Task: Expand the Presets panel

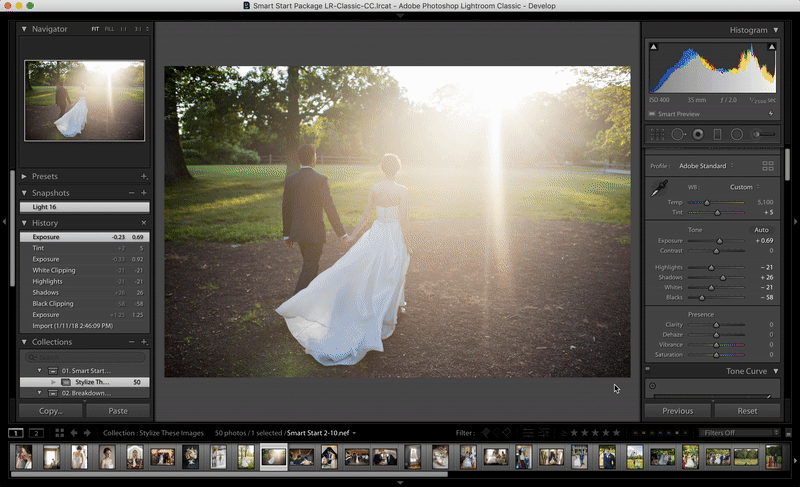Action: 25,176
